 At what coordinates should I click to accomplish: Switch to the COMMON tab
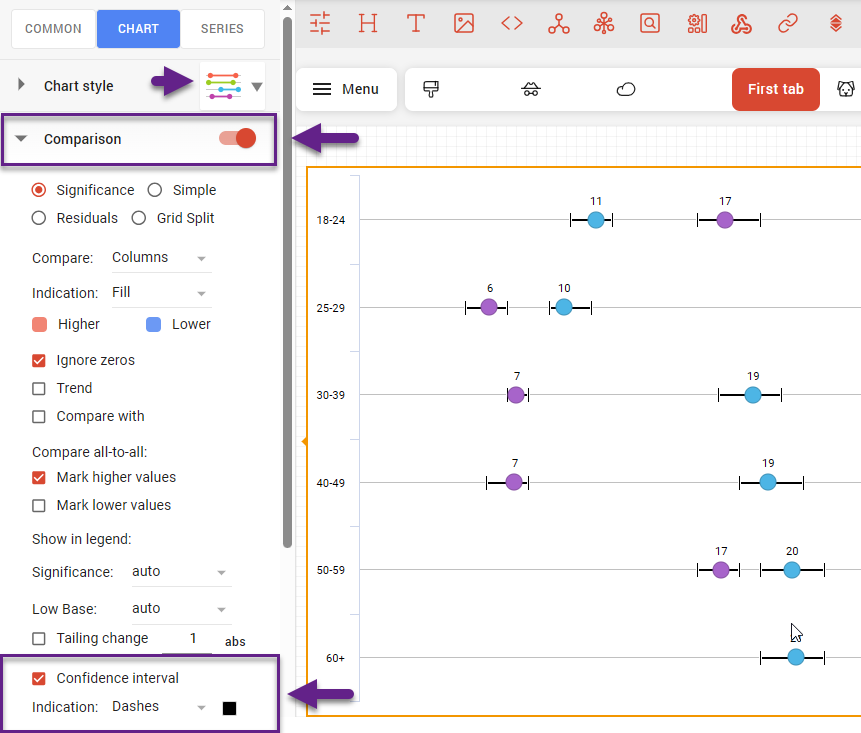click(54, 29)
